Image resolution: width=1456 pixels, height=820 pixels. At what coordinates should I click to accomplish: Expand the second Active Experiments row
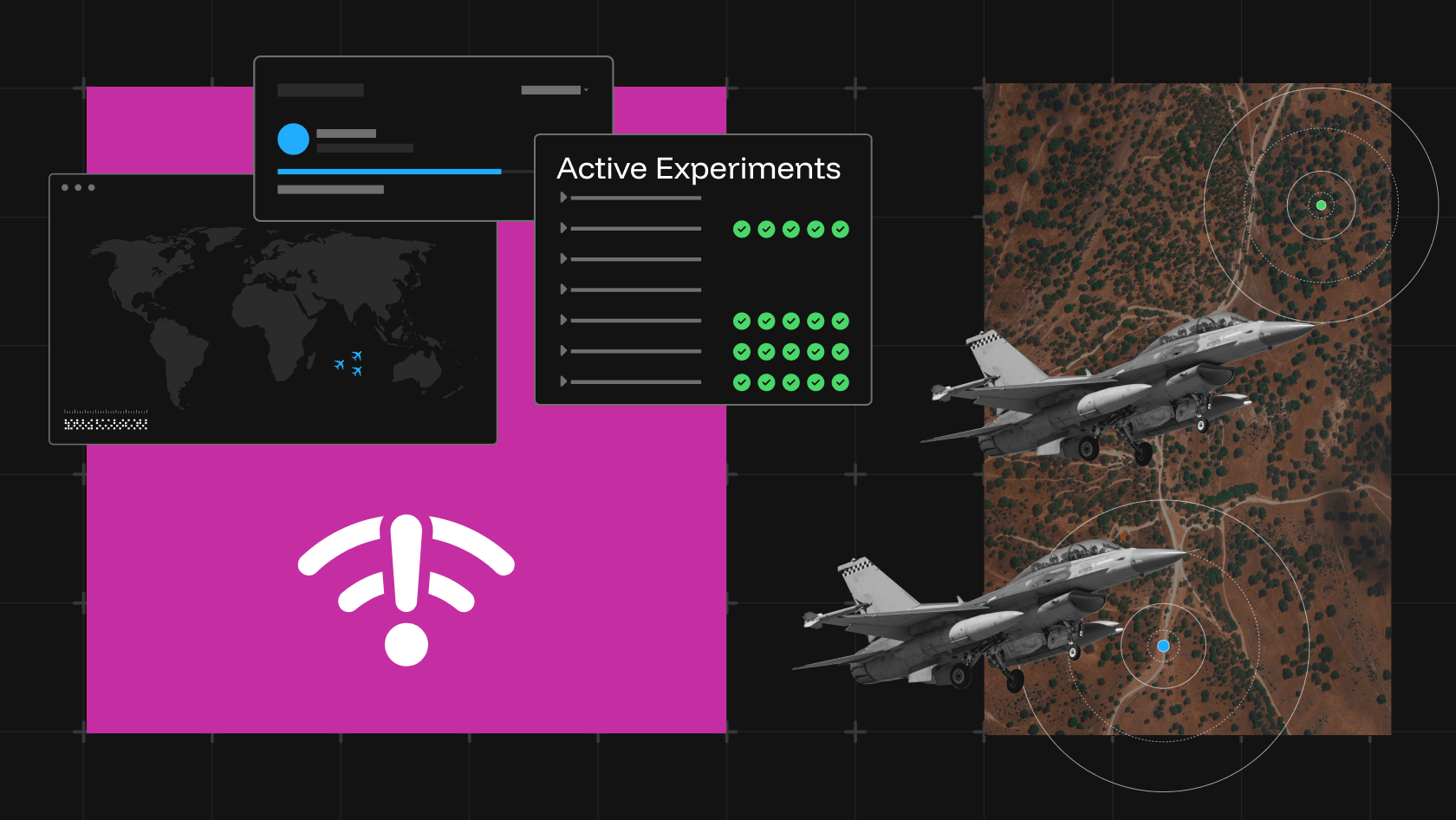point(563,228)
